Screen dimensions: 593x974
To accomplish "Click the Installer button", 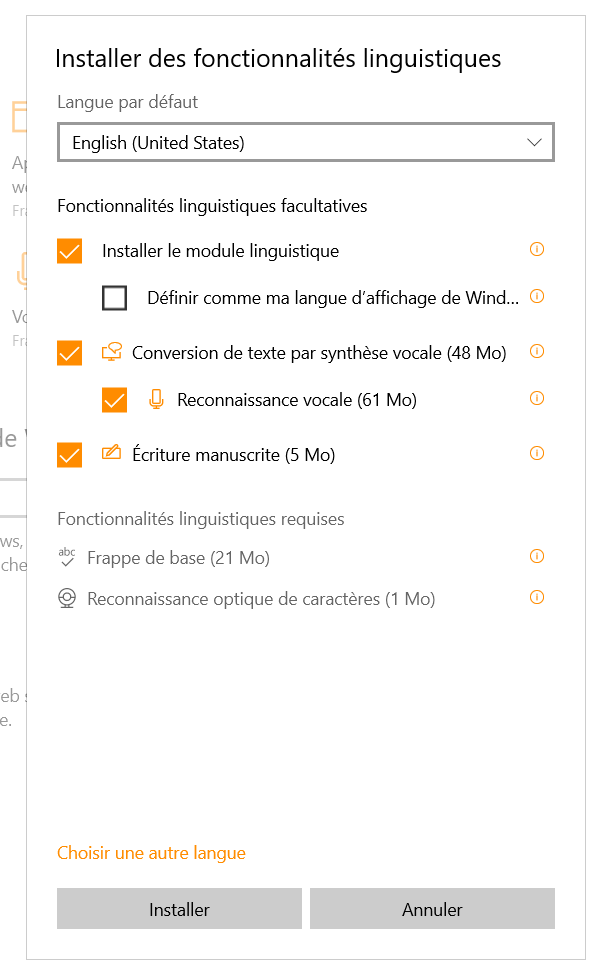I will tap(179, 908).
